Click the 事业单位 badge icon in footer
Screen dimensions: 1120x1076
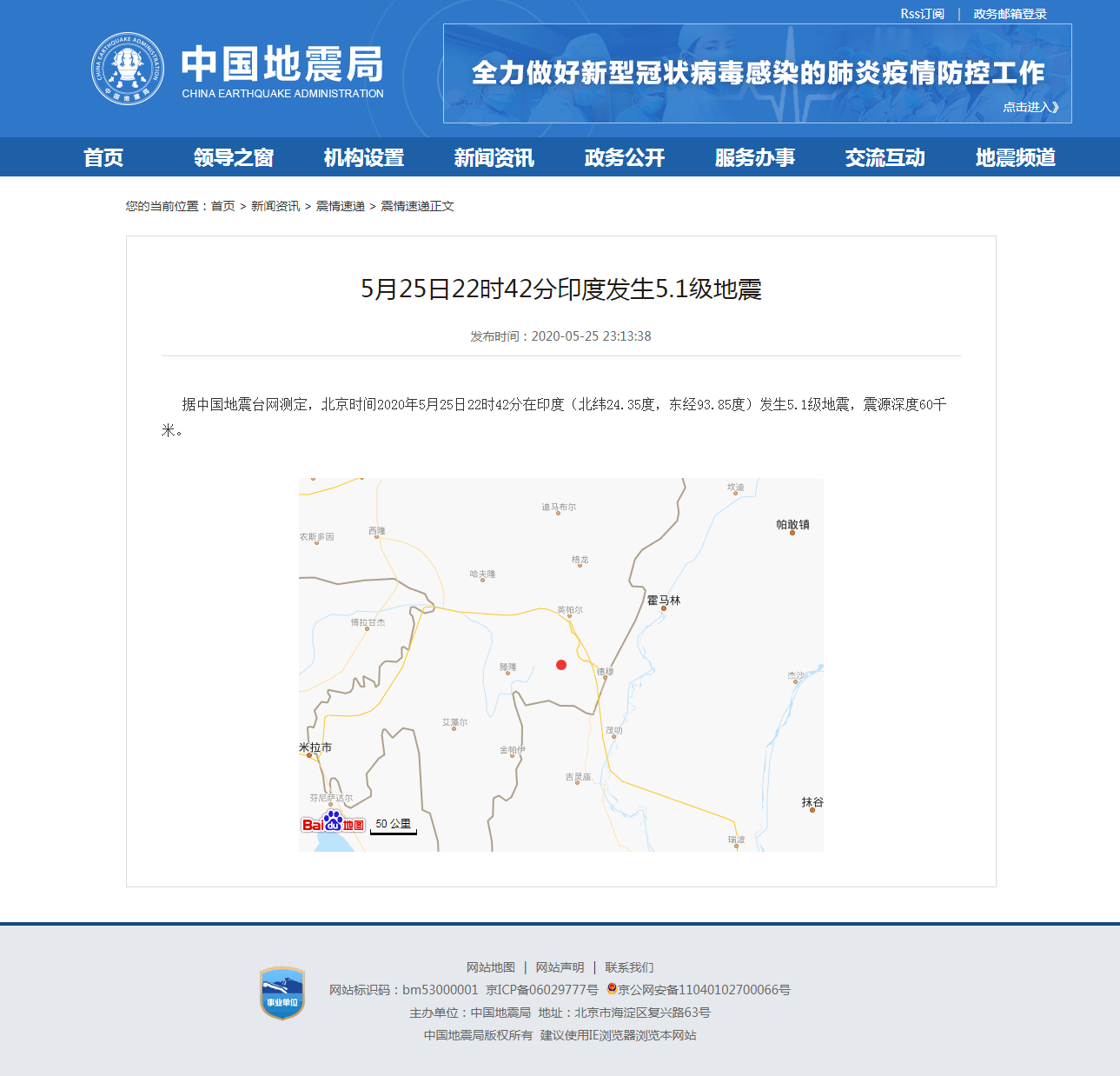click(x=282, y=993)
